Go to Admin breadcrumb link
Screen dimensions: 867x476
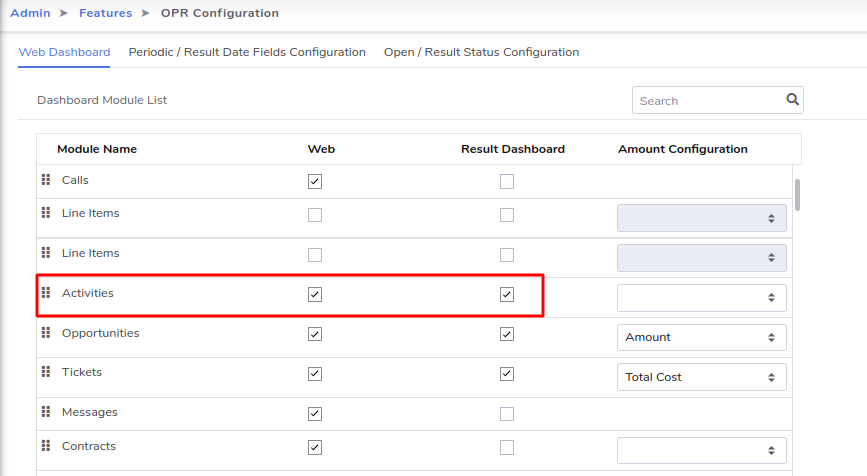coord(30,13)
